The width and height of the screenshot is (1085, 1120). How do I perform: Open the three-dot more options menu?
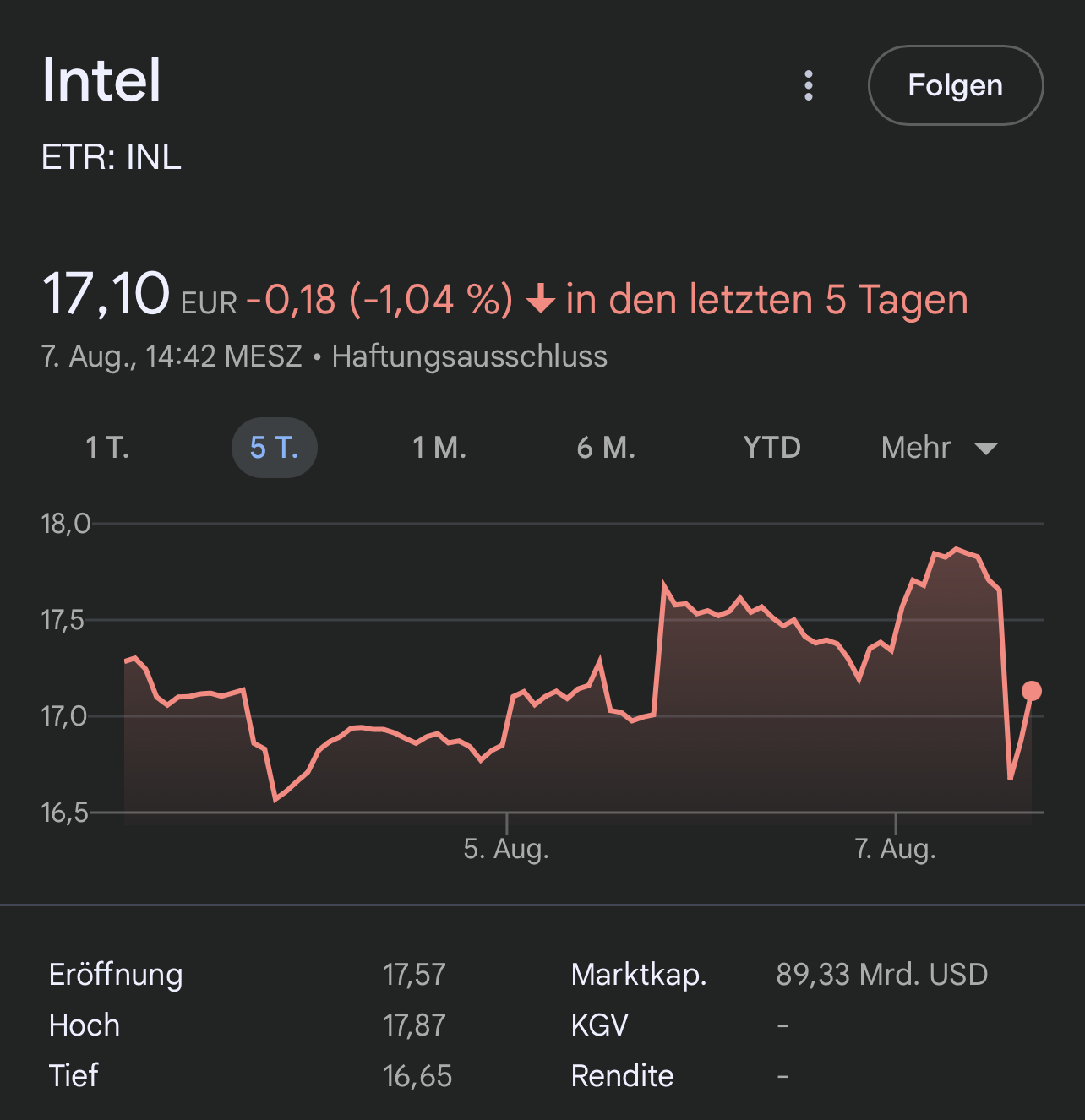pyautogui.click(x=809, y=85)
